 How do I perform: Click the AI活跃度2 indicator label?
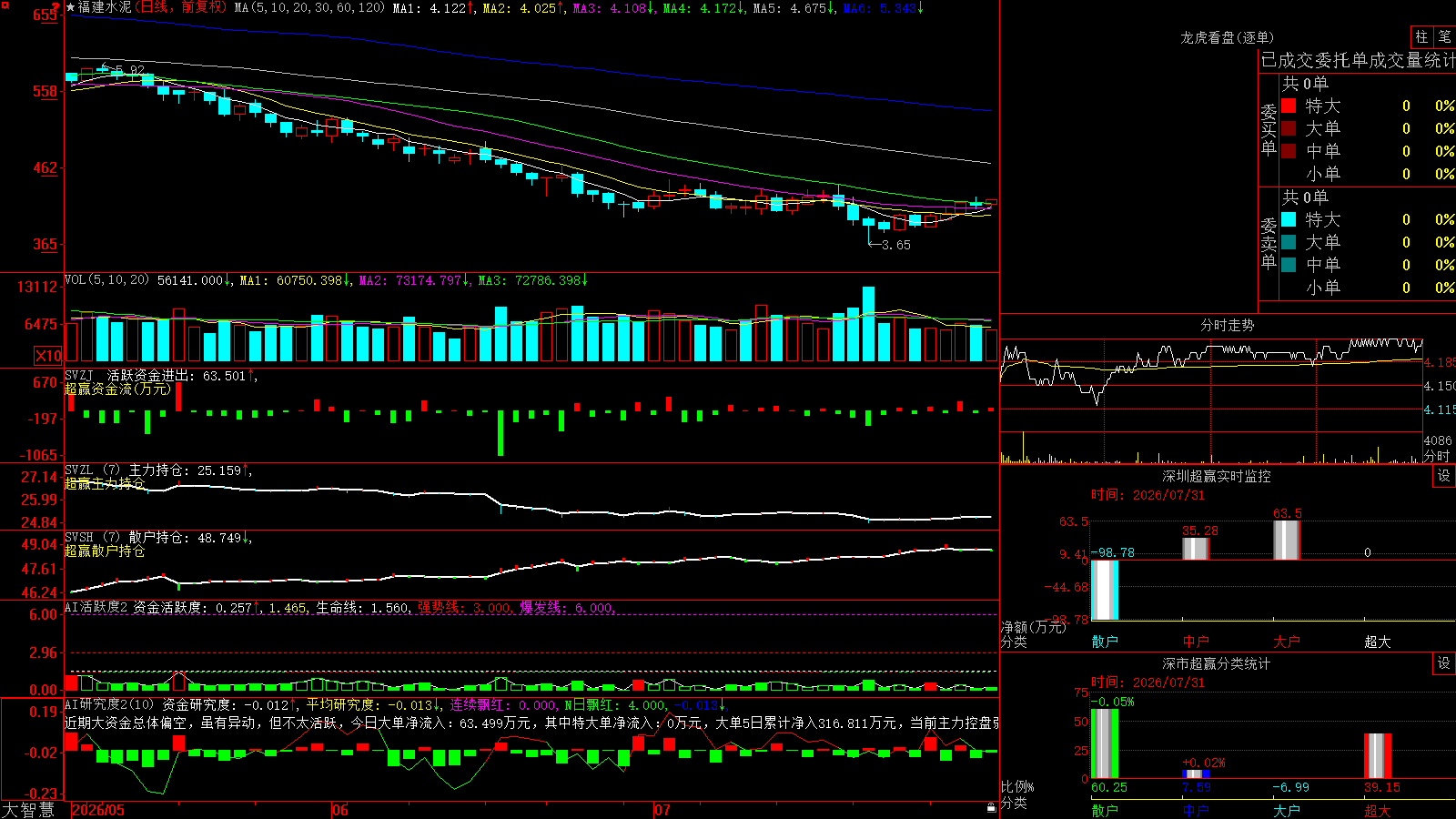96,607
